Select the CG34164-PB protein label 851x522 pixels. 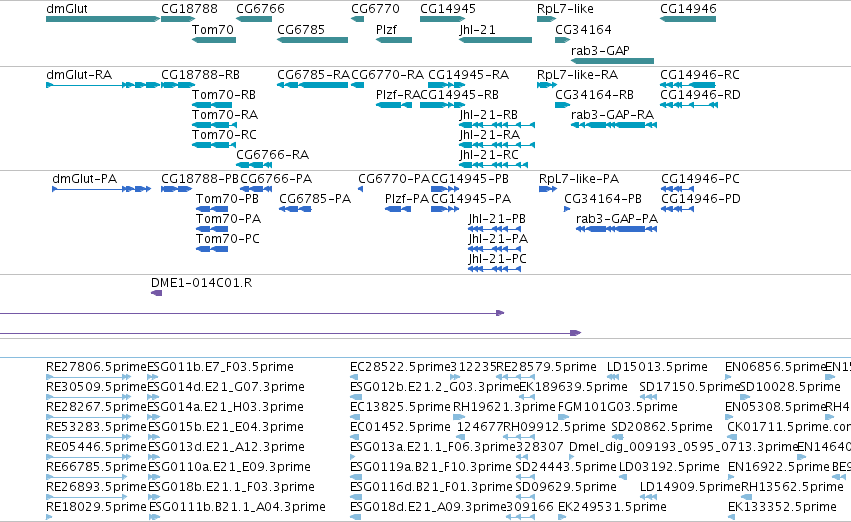tap(603, 199)
